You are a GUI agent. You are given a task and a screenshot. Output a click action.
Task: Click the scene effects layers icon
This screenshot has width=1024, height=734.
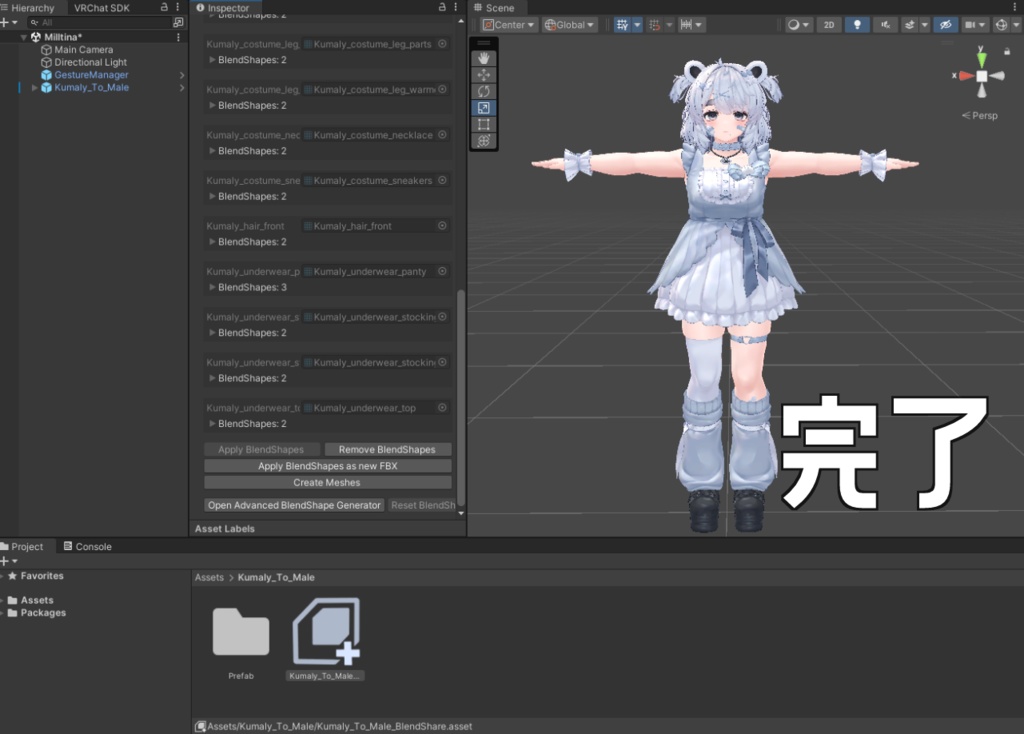[x=910, y=25]
